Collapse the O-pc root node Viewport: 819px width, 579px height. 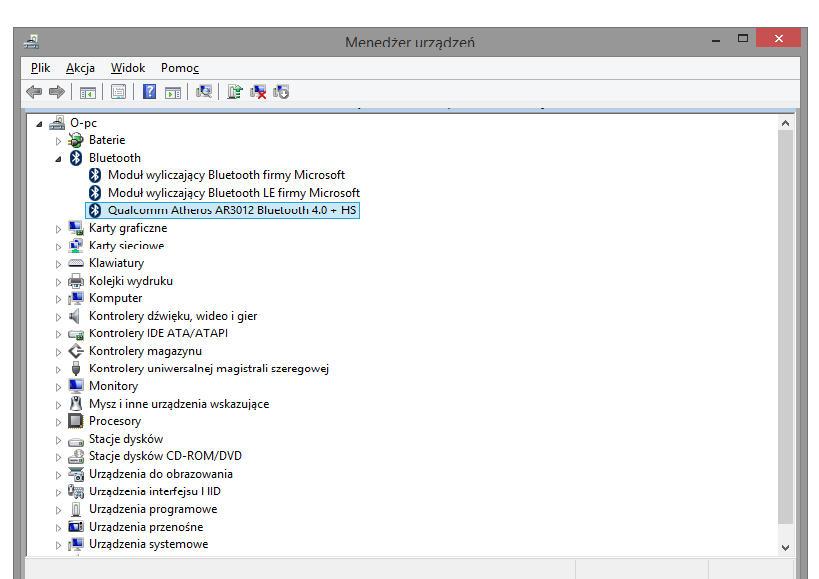(39, 124)
